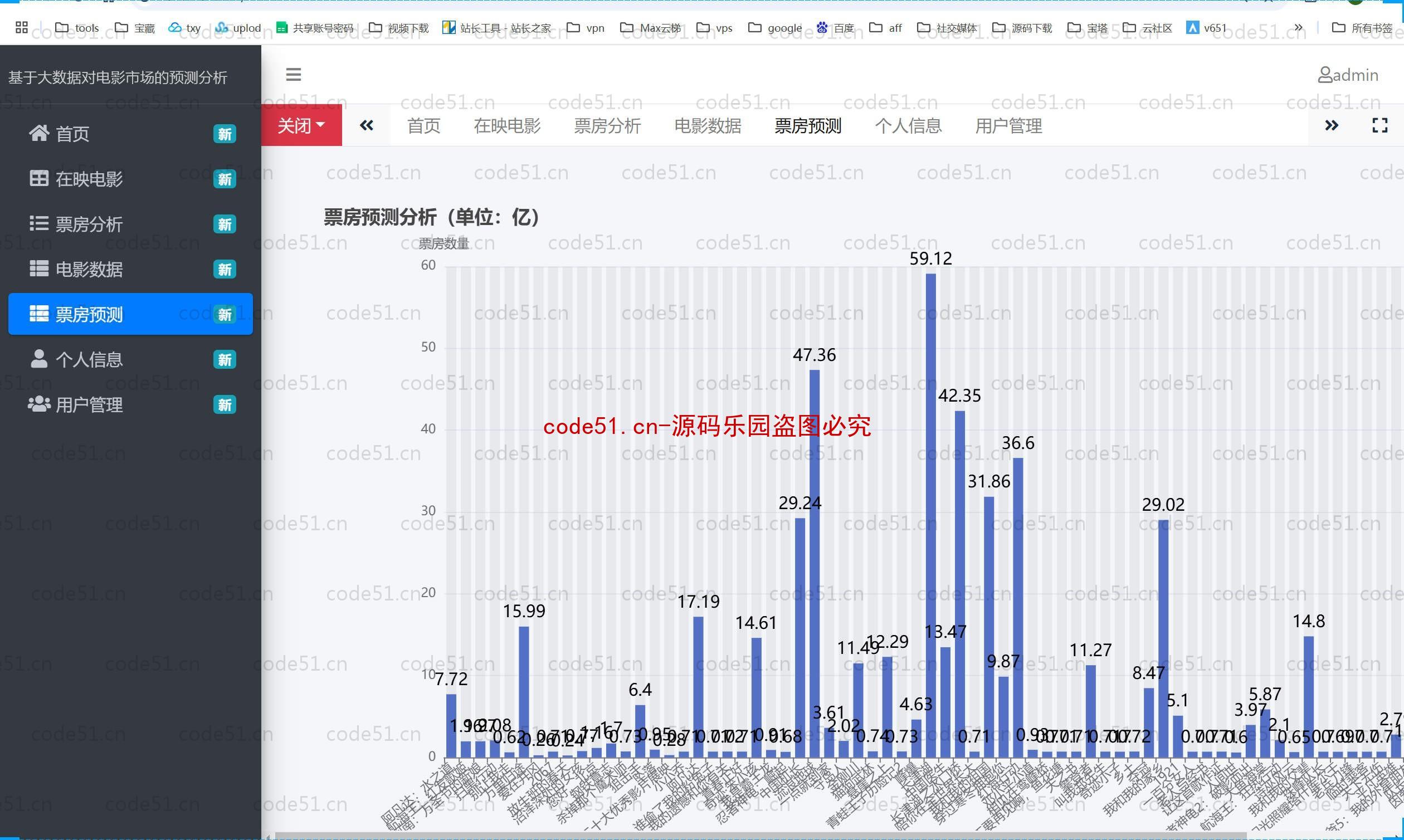Collapse the left navigation chevron

click(293, 75)
